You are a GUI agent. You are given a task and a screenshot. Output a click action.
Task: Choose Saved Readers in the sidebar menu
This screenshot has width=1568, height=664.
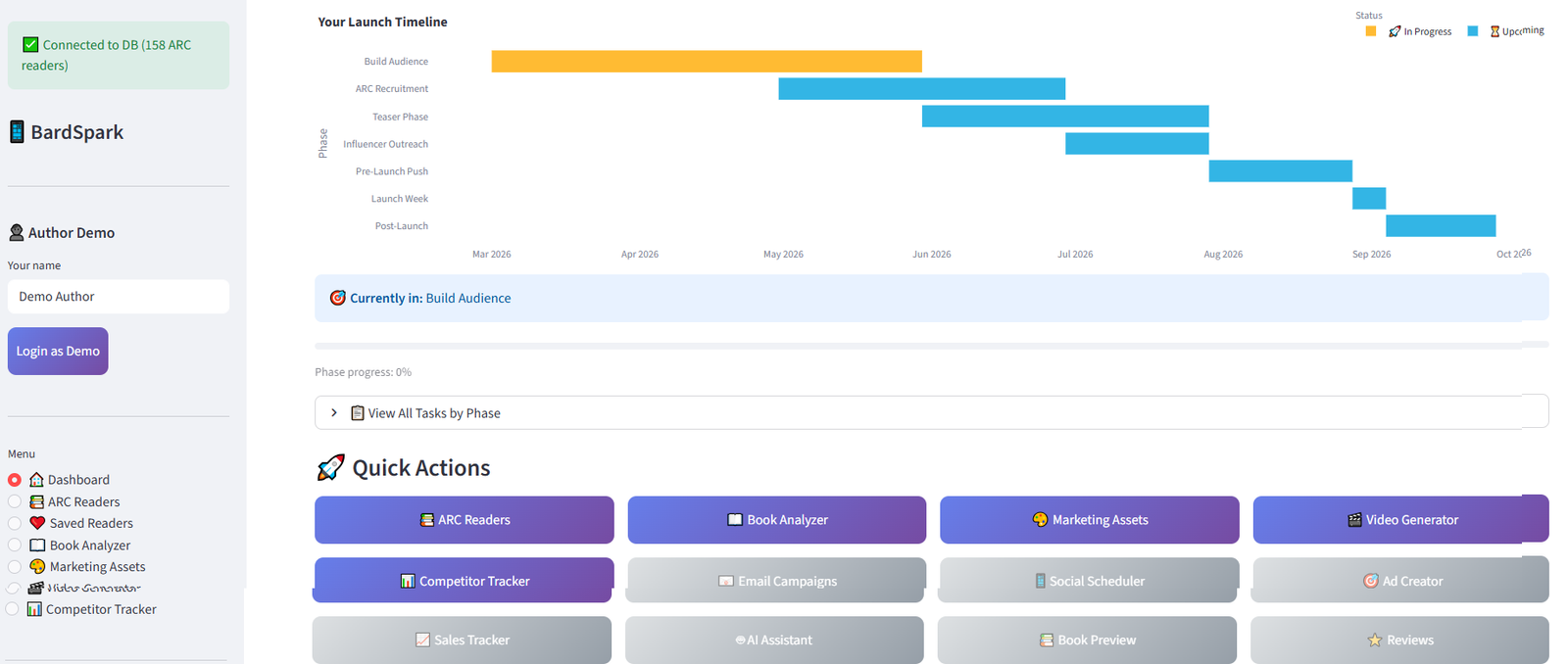[x=91, y=524]
